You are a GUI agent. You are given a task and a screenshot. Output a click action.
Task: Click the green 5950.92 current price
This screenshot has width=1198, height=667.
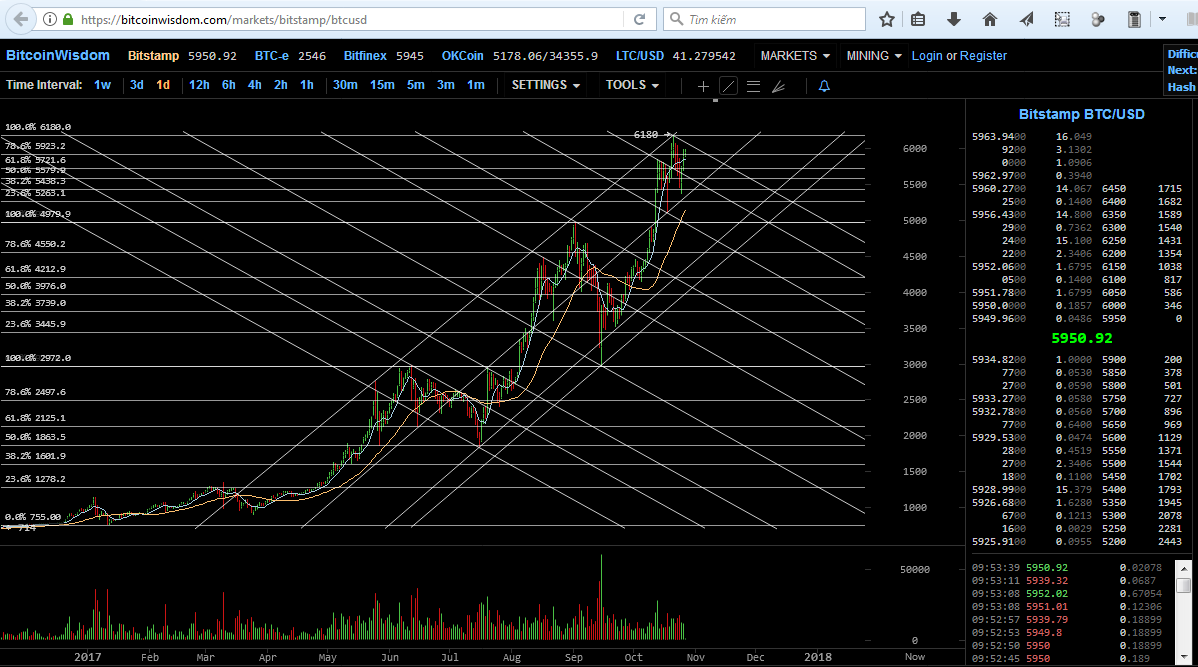tap(1081, 338)
